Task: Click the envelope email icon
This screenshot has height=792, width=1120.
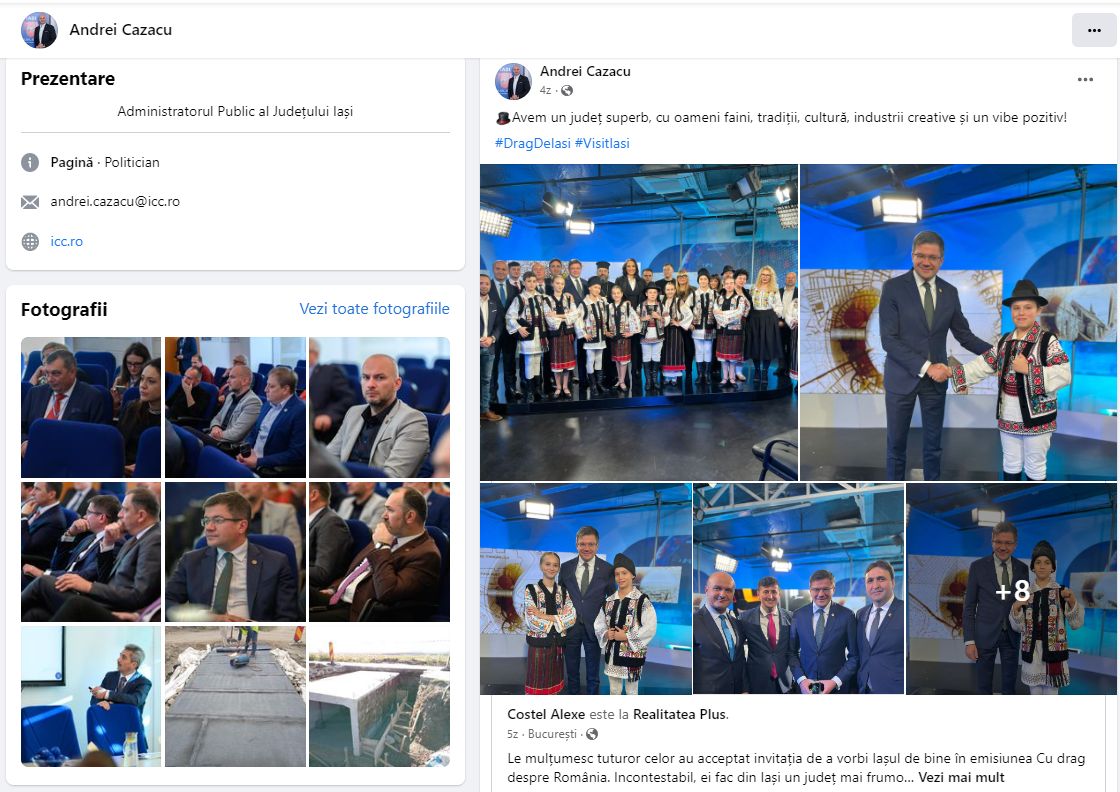Action: tap(30, 202)
